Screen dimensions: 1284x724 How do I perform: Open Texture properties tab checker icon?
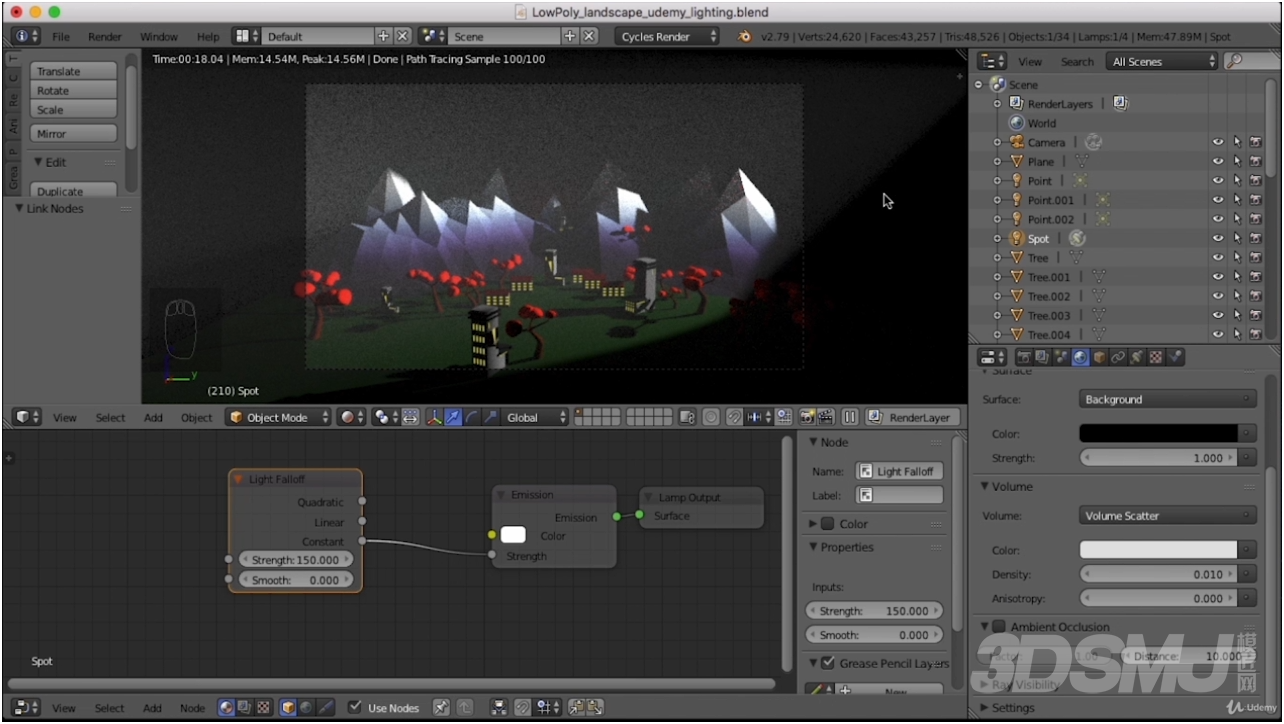[1156, 357]
